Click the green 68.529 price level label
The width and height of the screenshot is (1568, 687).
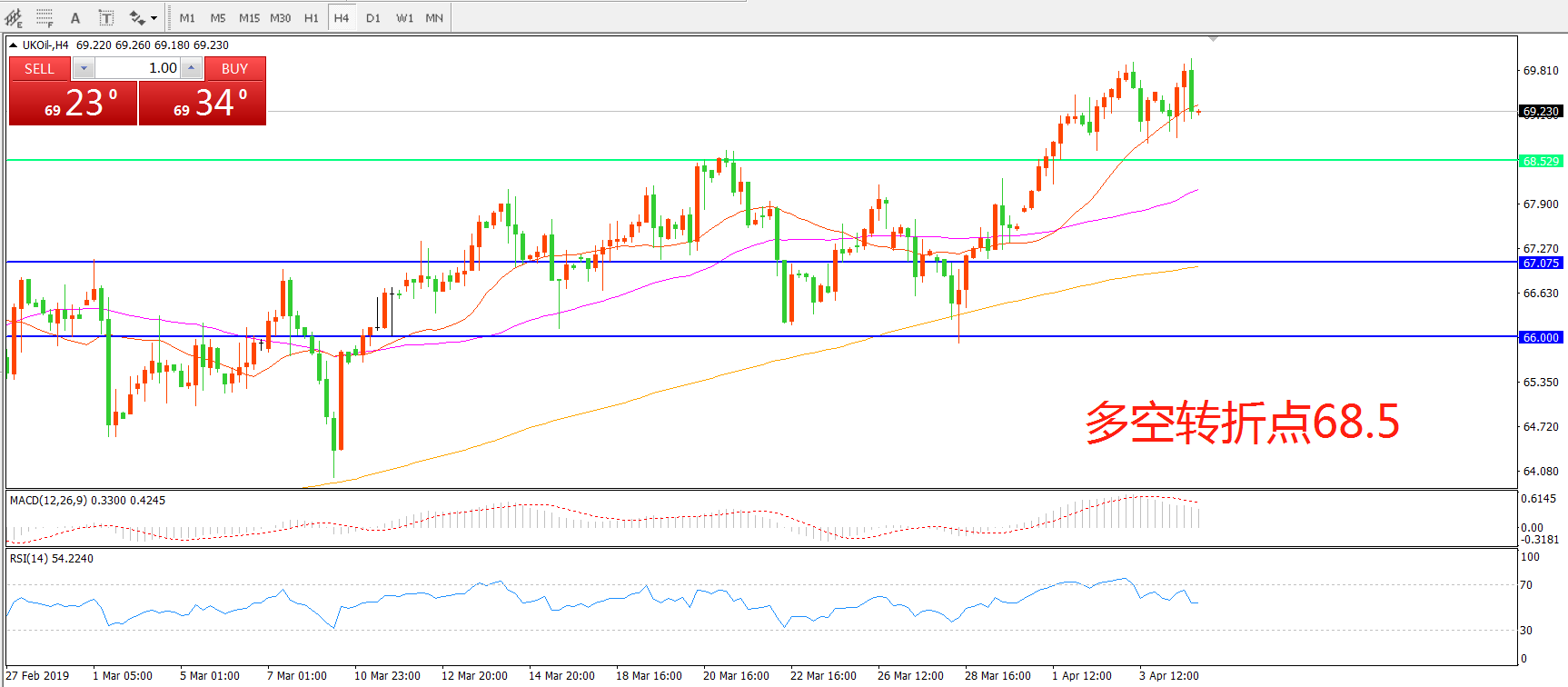pos(1541,161)
